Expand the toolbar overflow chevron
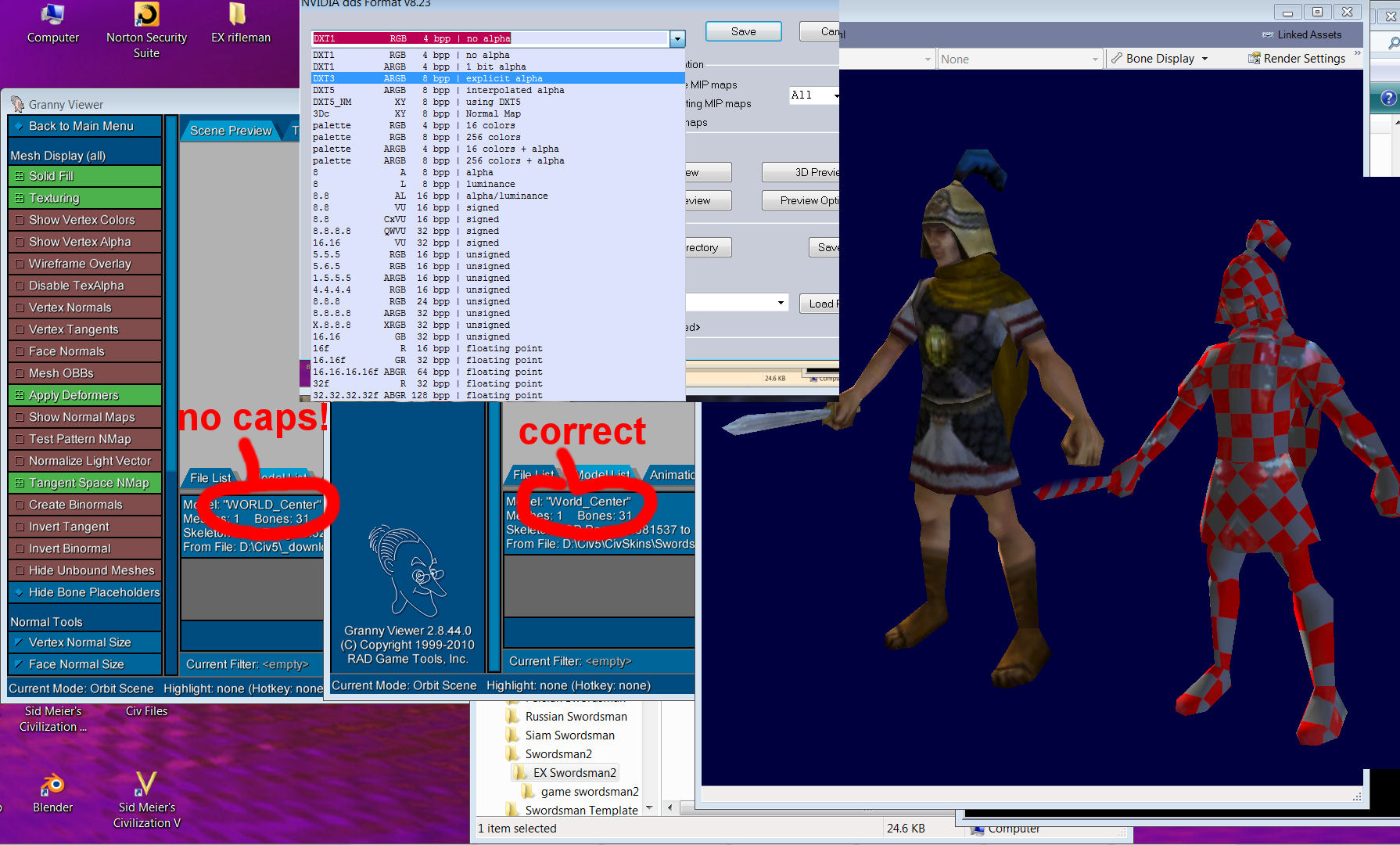The width and height of the screenshot is (1400, 845). tap(1357, 53)
